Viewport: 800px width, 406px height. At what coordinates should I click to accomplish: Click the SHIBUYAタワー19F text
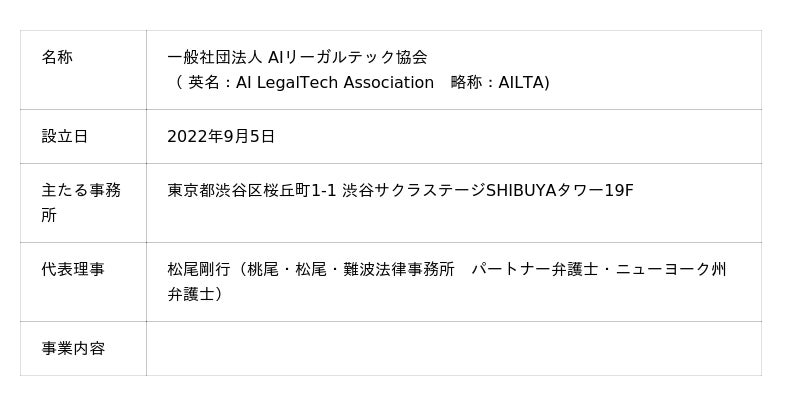click(560, 191)
